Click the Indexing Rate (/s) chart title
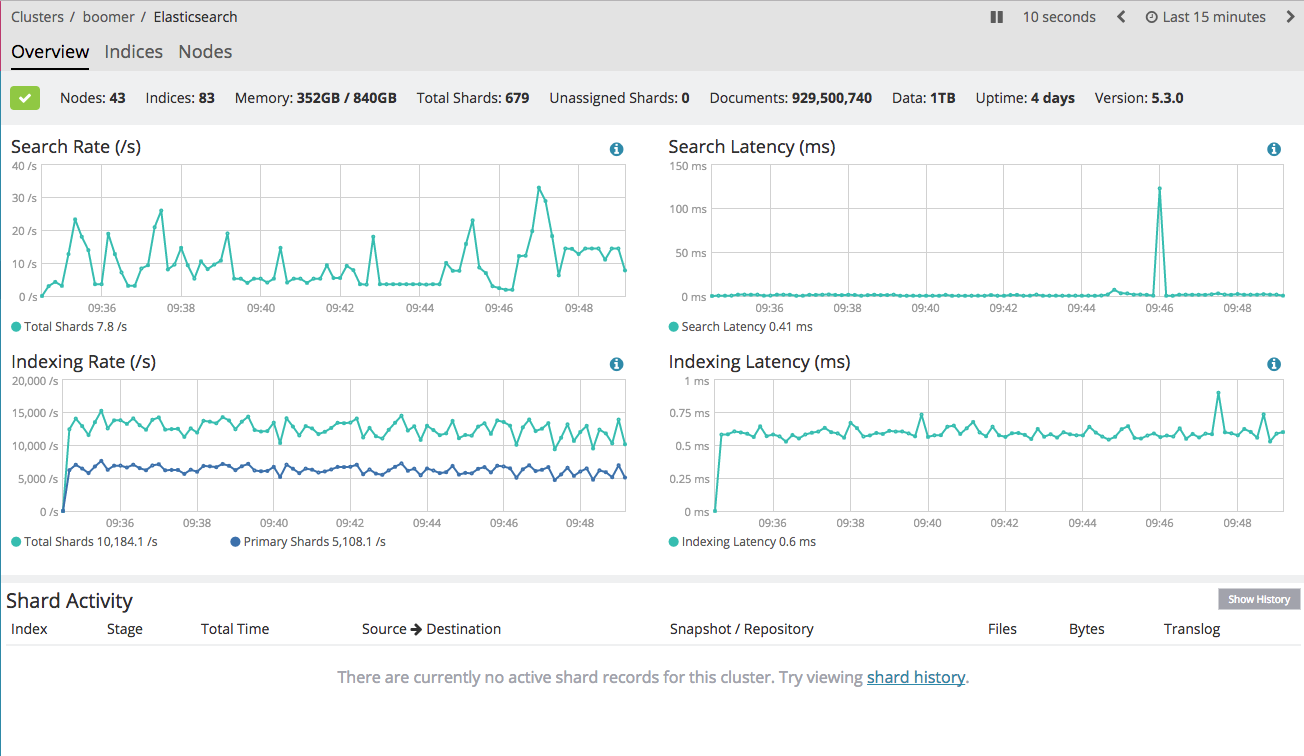Viewport: 1304px width, 756px height. (x=84, y=362)
